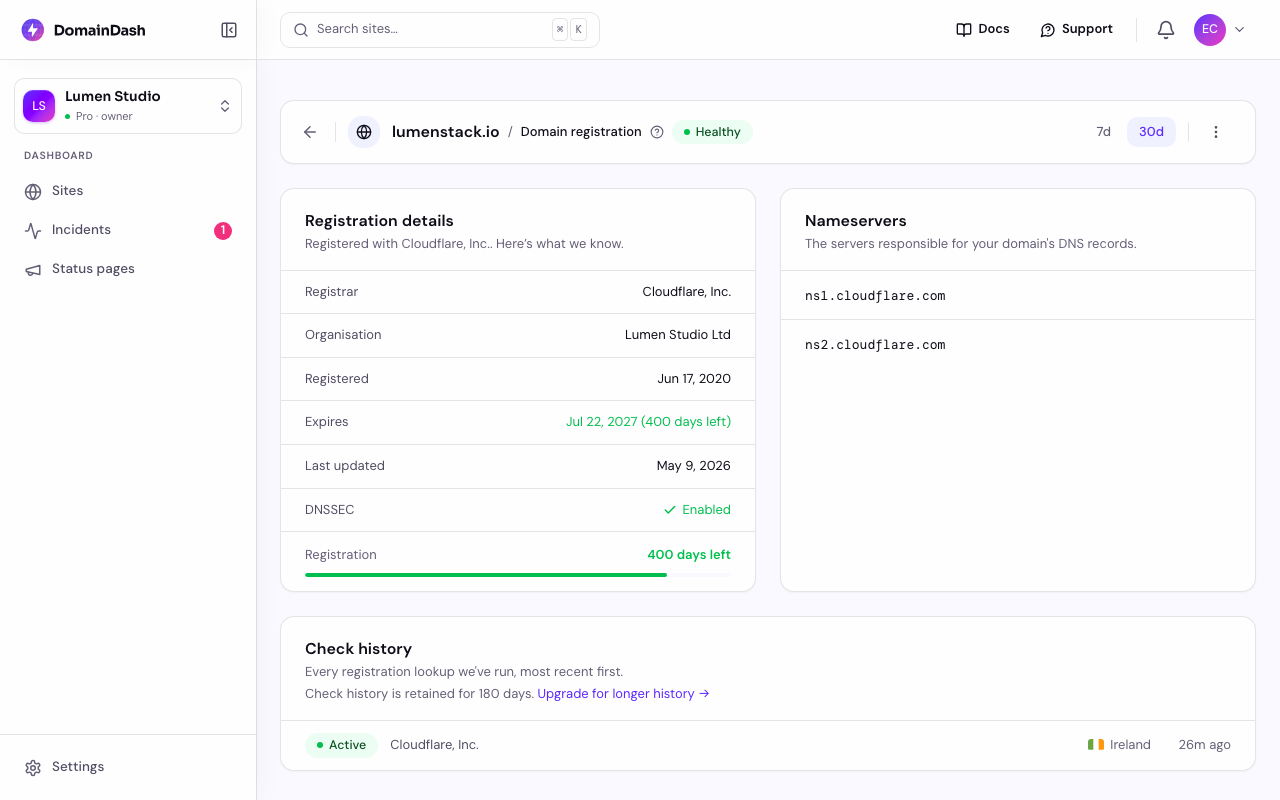Click the LS workspace avatar

pos(39,106)
